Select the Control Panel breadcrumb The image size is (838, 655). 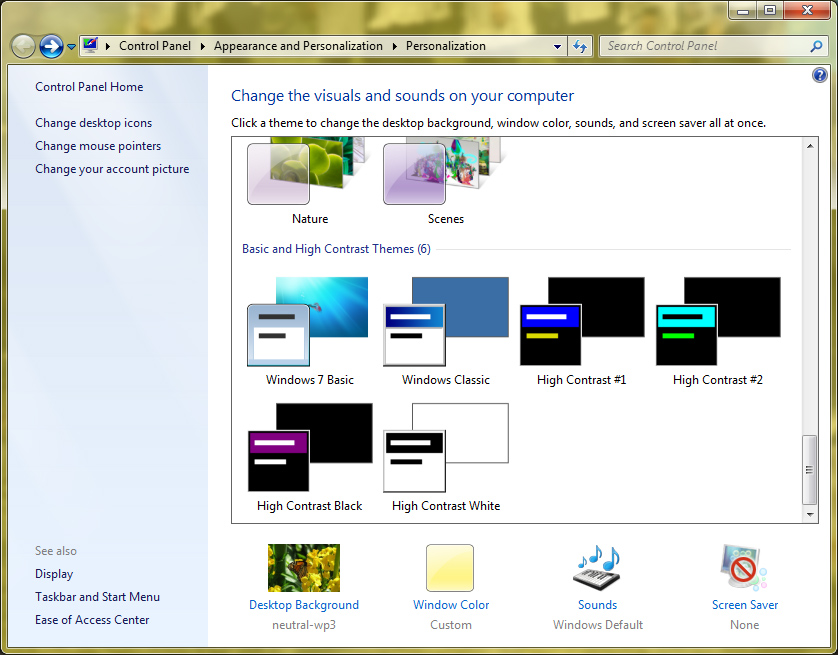click(x=155, y=46)
